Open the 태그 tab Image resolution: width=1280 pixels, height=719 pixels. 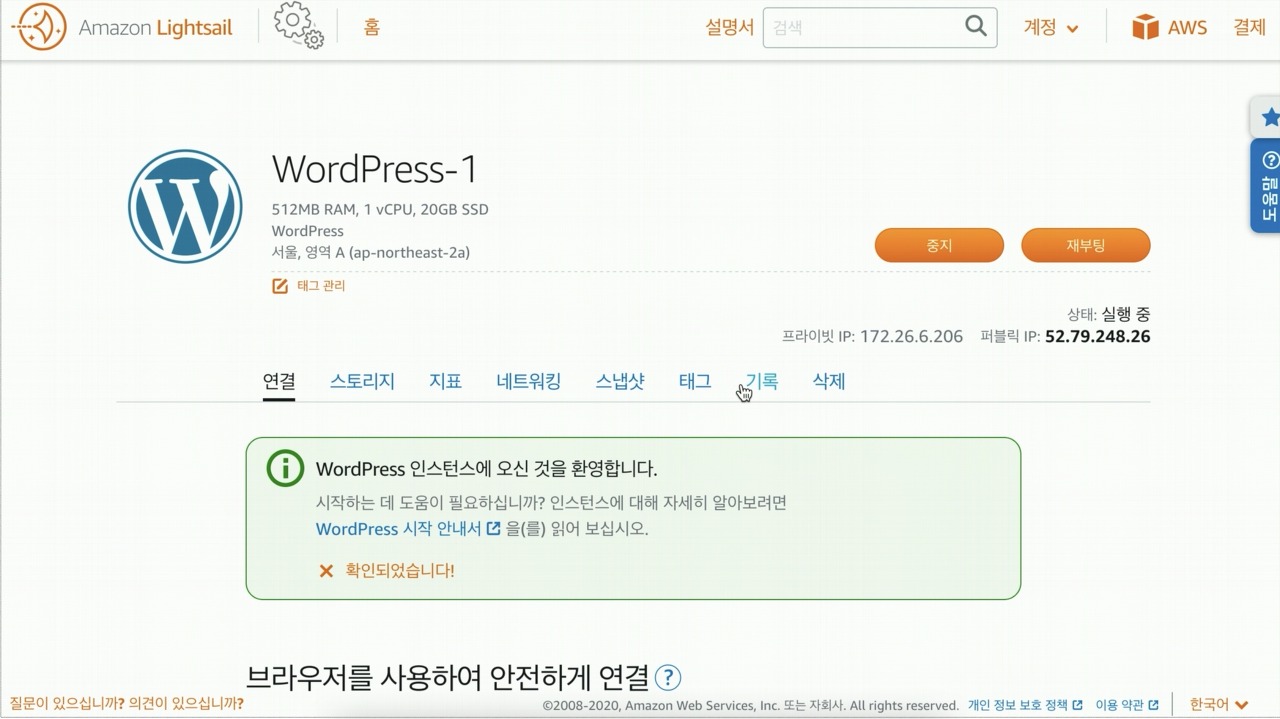(695, 381)
